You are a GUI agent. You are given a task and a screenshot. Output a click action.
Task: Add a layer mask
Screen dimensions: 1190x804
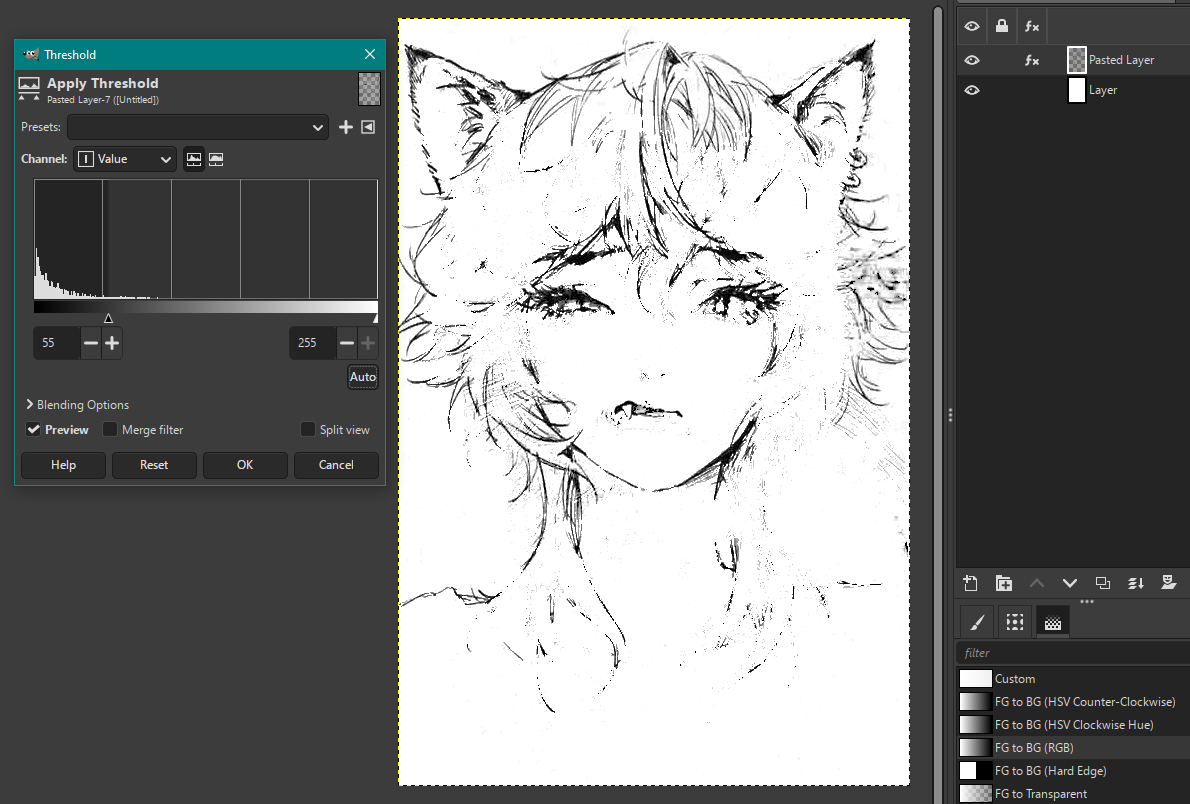click(x=1169, y=583)
